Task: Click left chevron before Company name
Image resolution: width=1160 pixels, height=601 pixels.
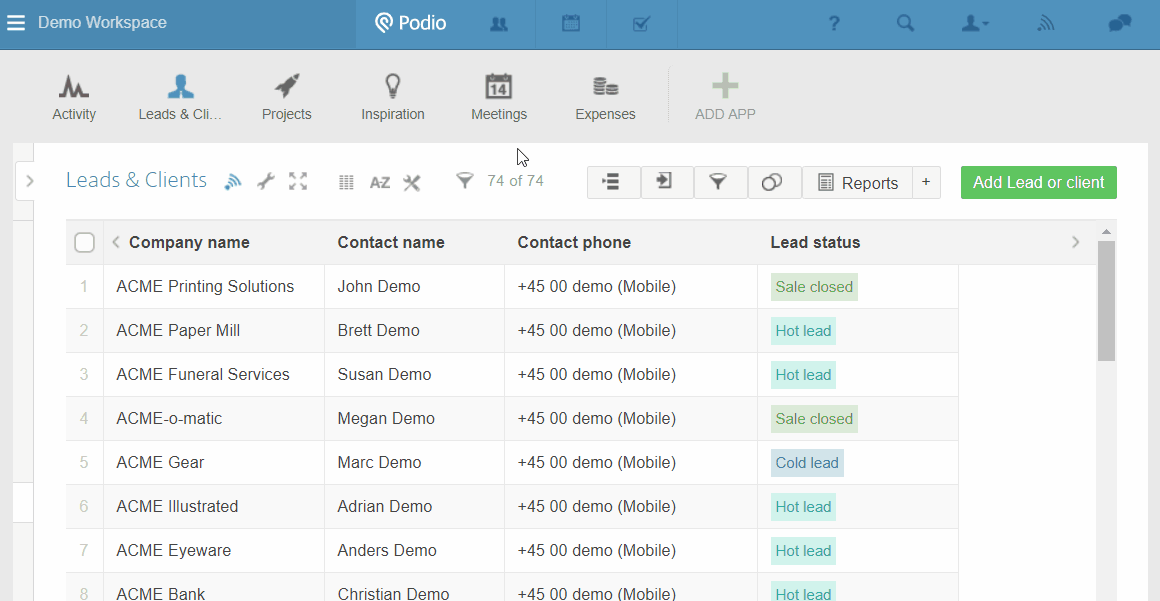Action: (115, 242)
